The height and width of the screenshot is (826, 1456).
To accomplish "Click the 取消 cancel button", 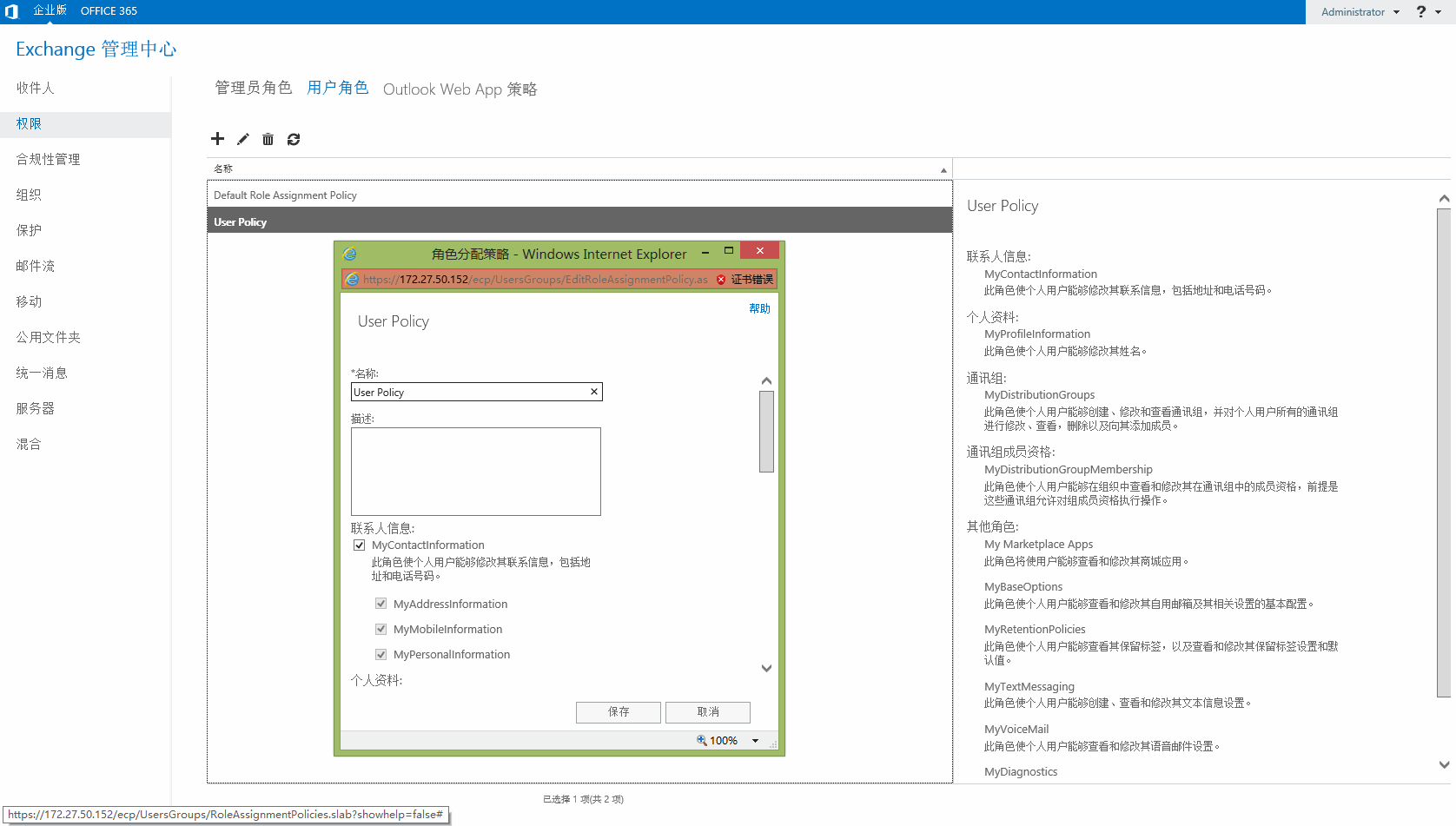I will [708, 712].
